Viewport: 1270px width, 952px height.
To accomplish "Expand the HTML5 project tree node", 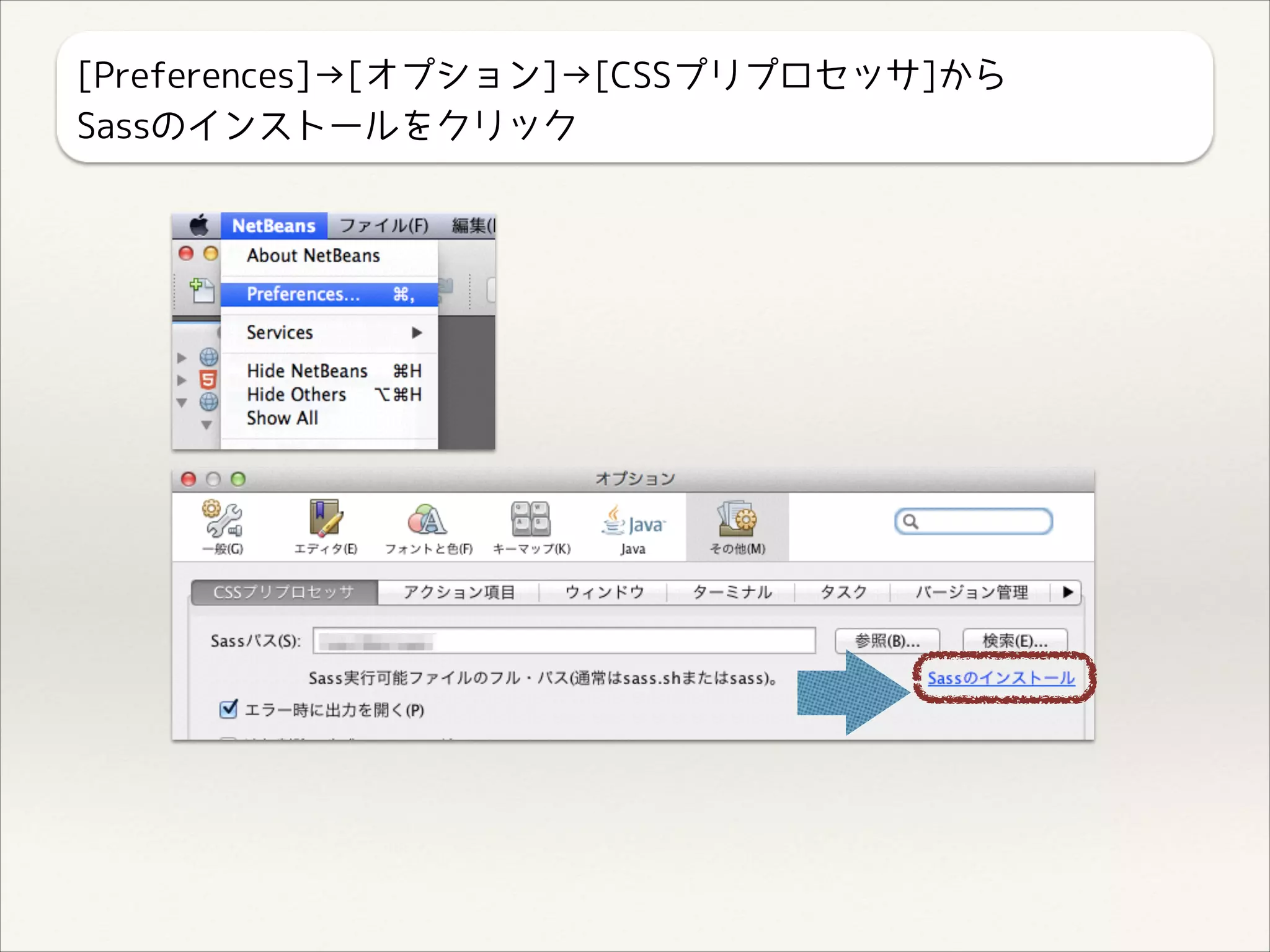I will 182,379.
